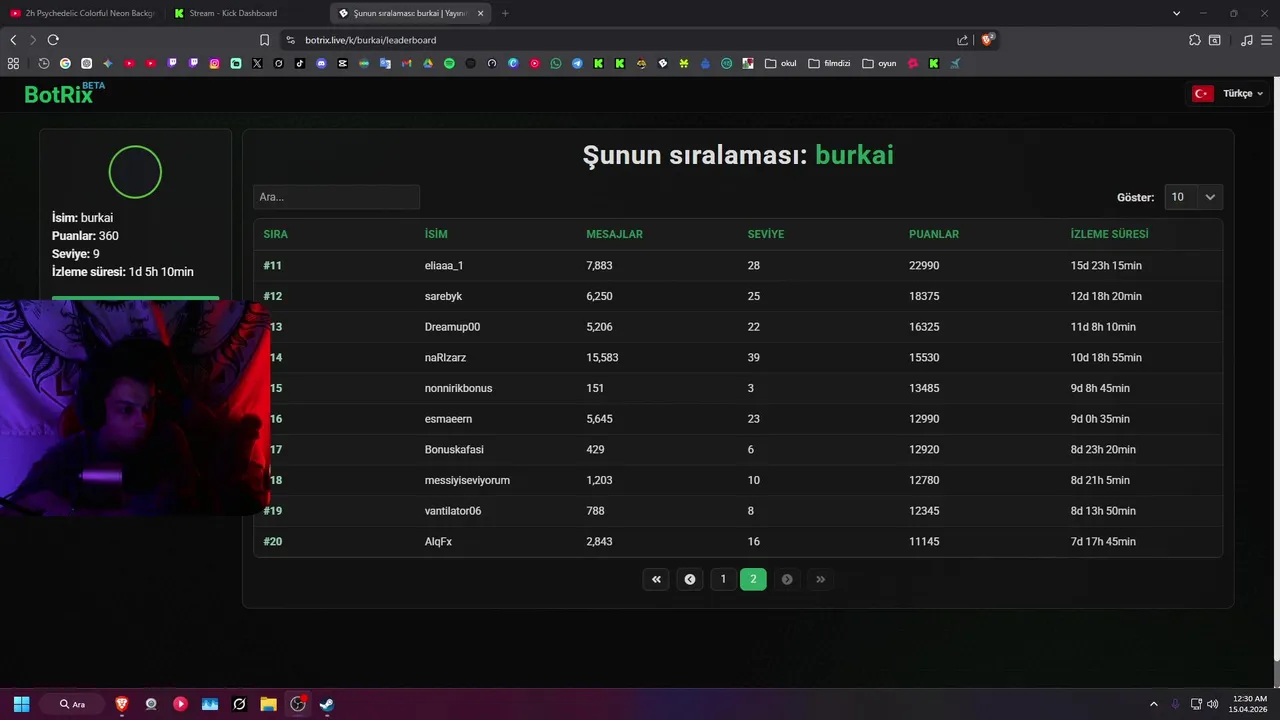Open the Göster rows-per-page dropdown
This screenshot has height=720, width=1280.
(x=1193, y=197)
